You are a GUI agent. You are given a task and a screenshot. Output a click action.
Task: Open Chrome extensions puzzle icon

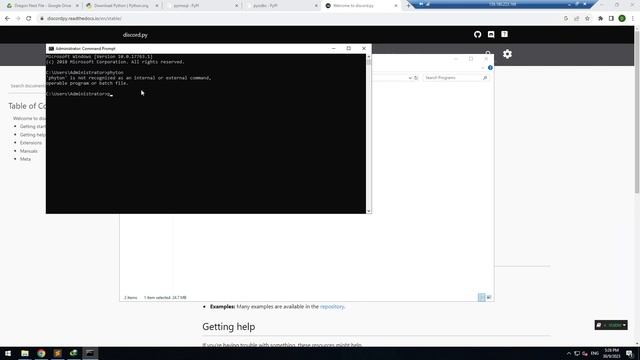point(600,18)
